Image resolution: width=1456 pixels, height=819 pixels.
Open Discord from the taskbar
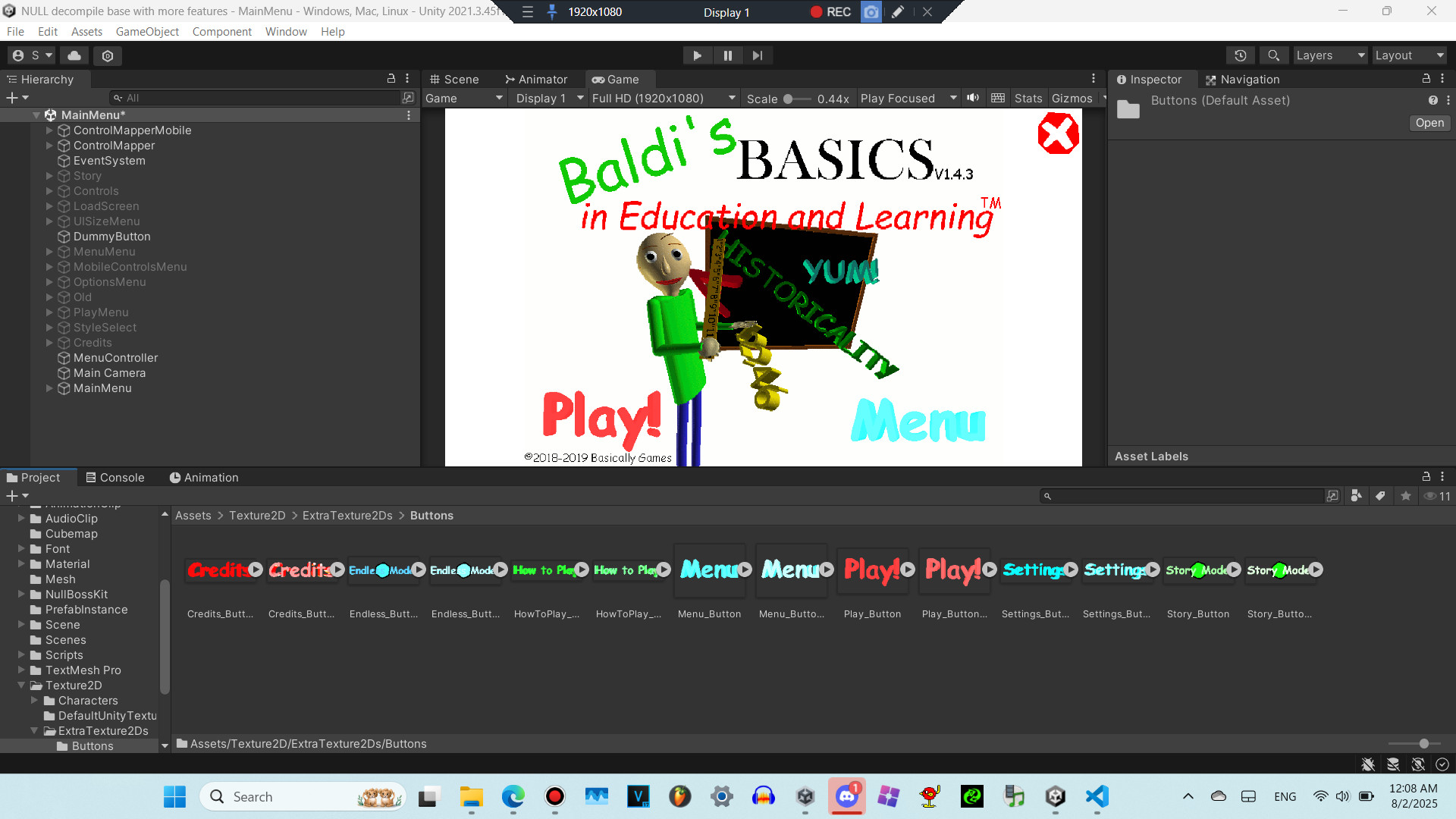pos(847,796)
